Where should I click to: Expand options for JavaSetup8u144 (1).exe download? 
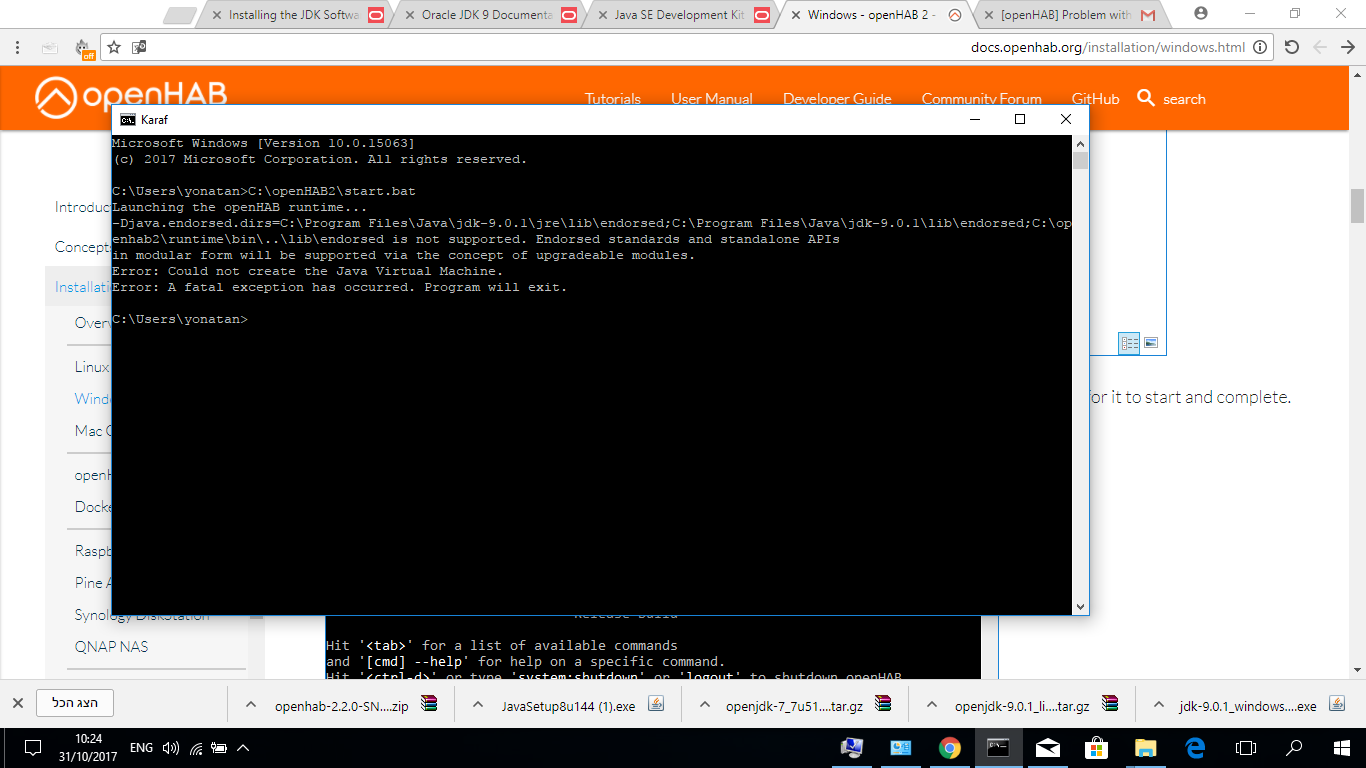pos(478,705)
